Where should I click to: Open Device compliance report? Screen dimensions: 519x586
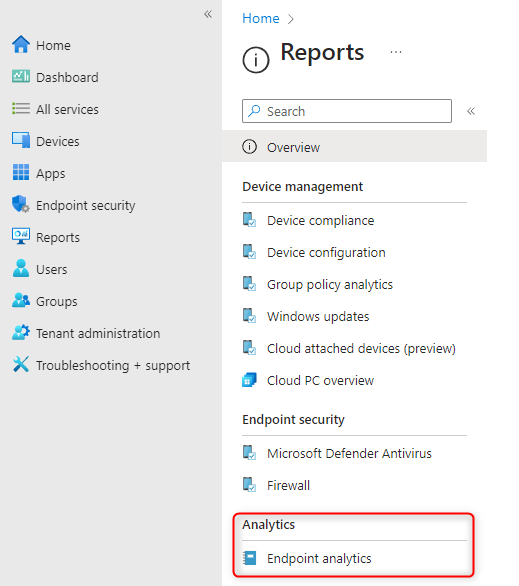click(320, 220)
